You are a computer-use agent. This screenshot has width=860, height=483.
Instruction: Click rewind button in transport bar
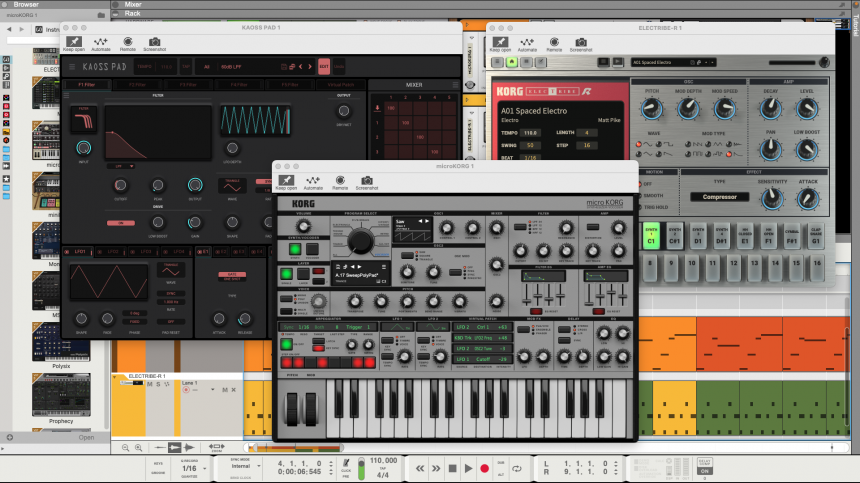click(x=420, y=469)
